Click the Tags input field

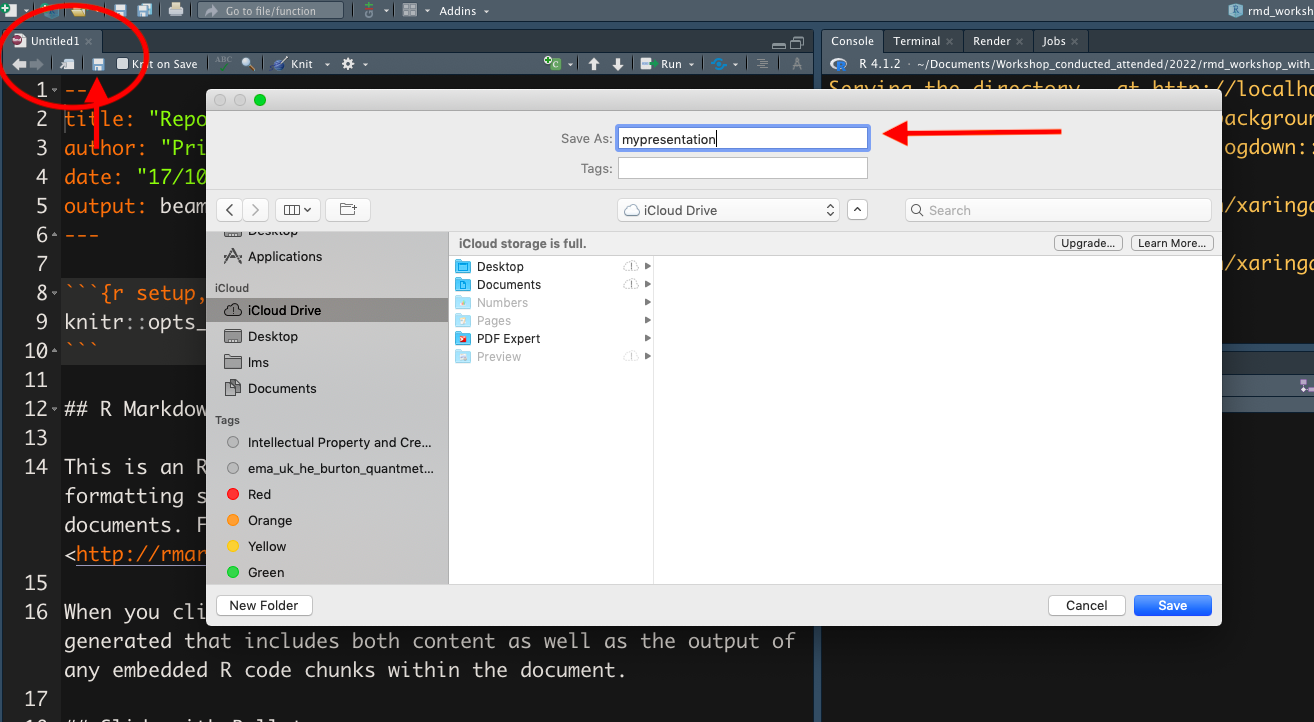click(x=743, y=168)
